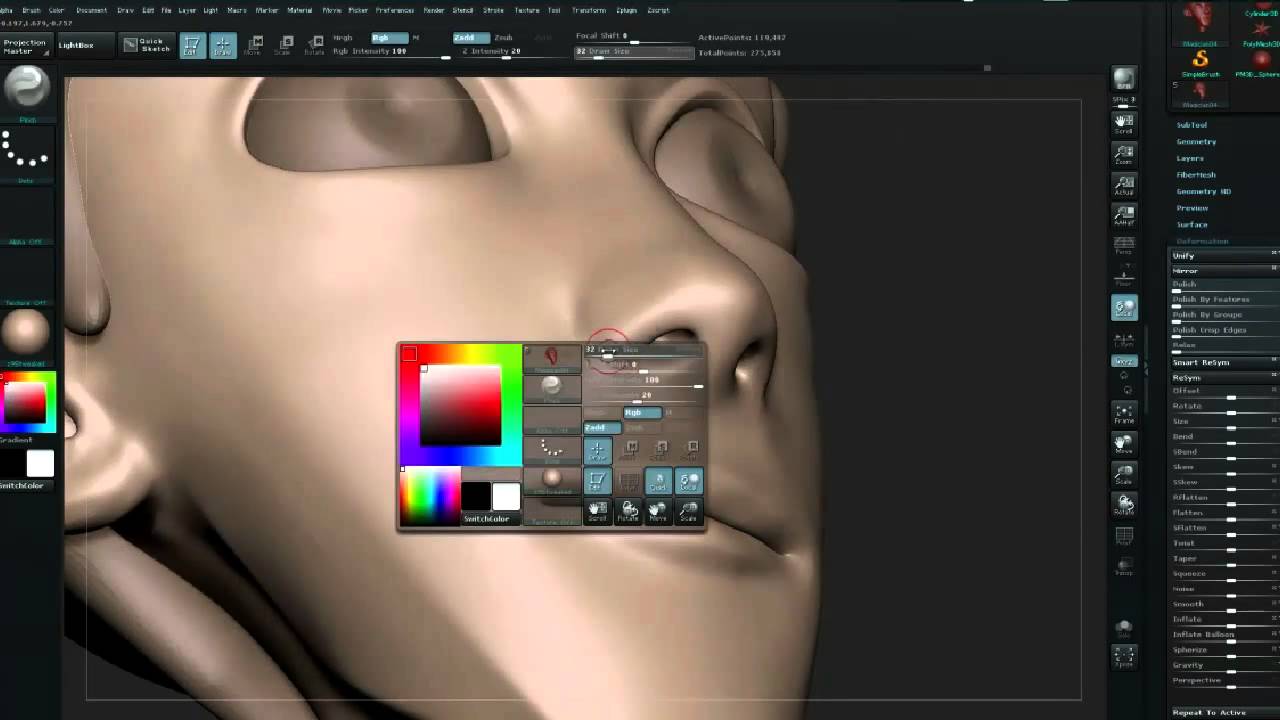Select the white secondary color swatch on left shelf
Screen dimensions: 1280x720
40,463
